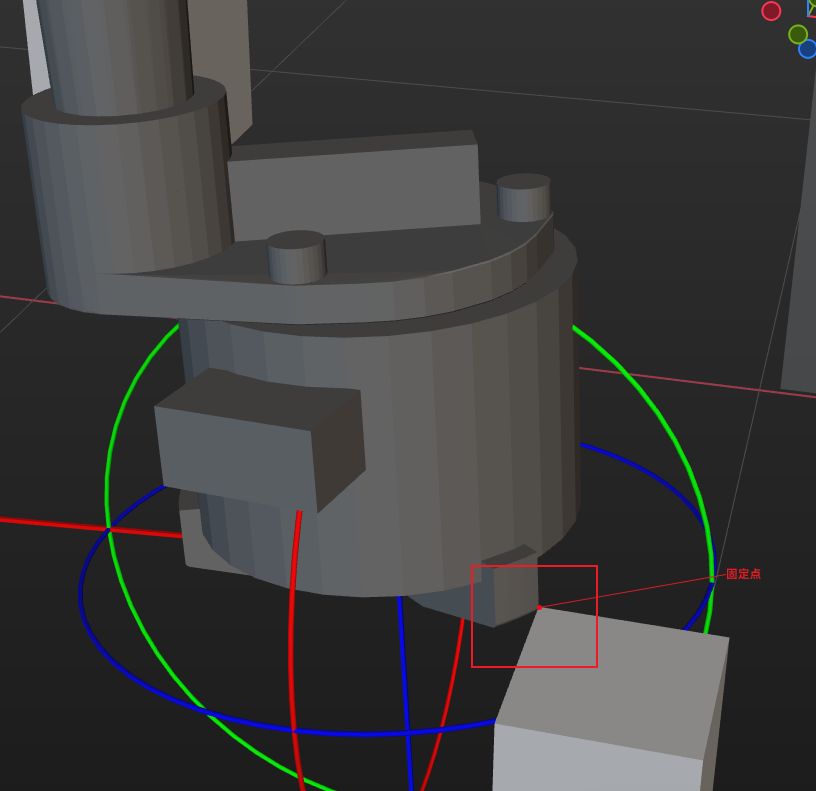Click the small triangle glyph in the top-right corner
This screenshot has width=816, height=791.
(x=810, y=8)
